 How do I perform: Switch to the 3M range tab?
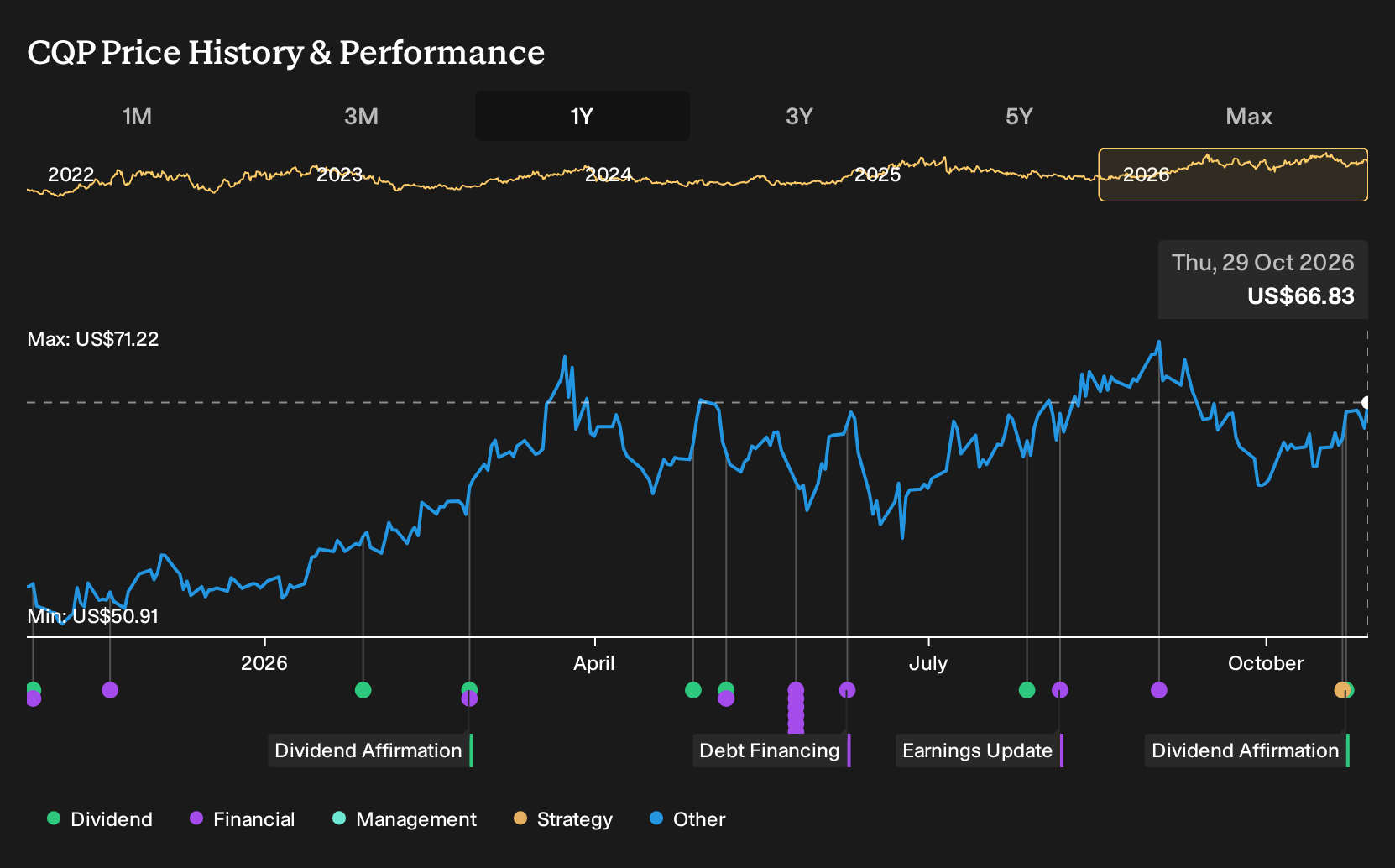coord(361,116)
